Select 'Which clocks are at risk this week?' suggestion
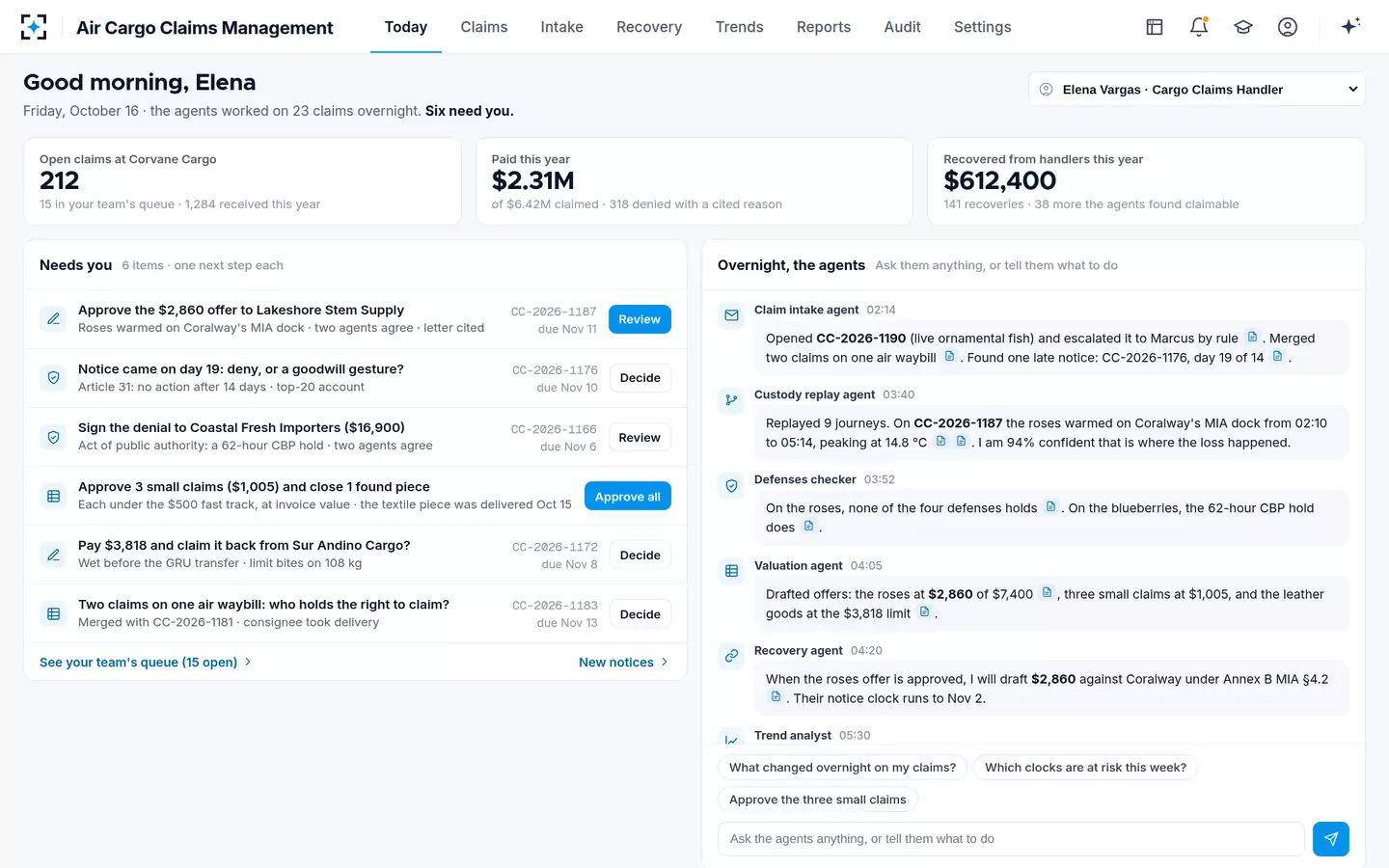 [x=1085, y=768]
